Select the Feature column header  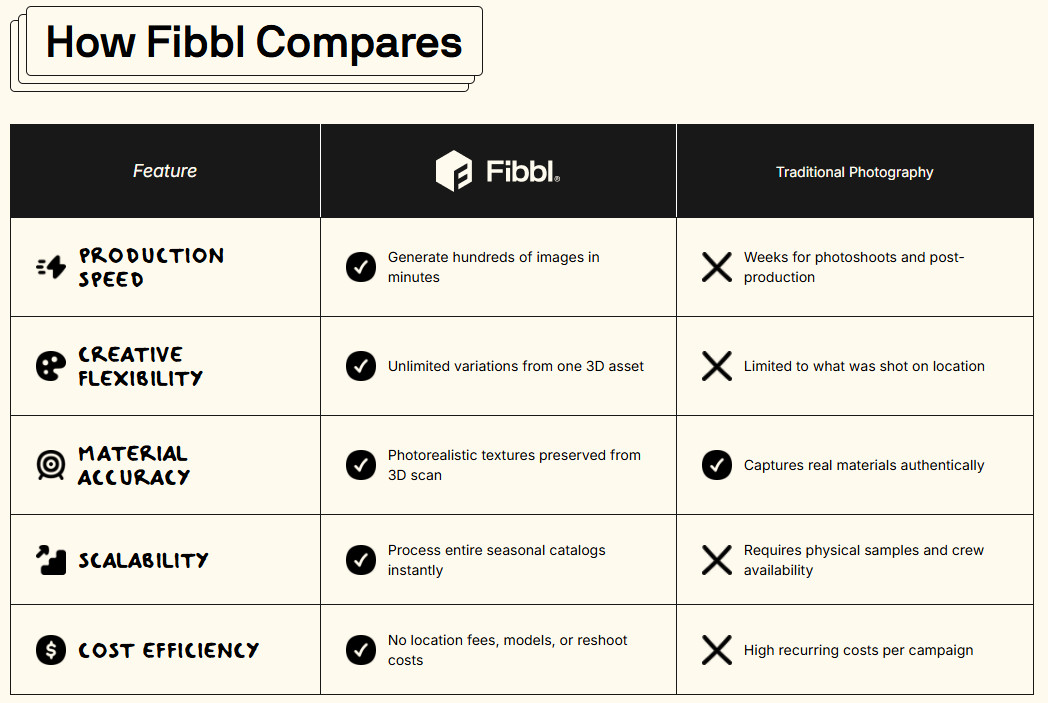tap(165, 171)
